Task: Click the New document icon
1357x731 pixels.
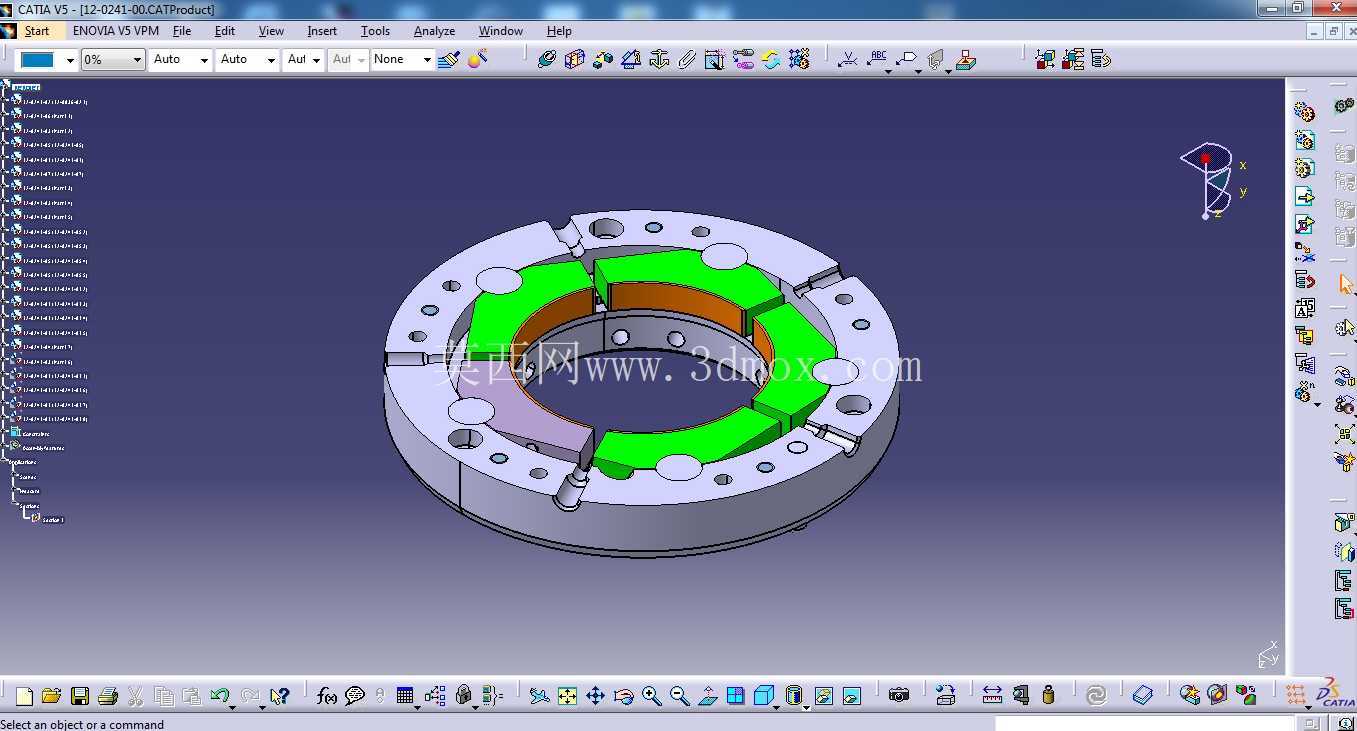Action: (x=25, y=696)
